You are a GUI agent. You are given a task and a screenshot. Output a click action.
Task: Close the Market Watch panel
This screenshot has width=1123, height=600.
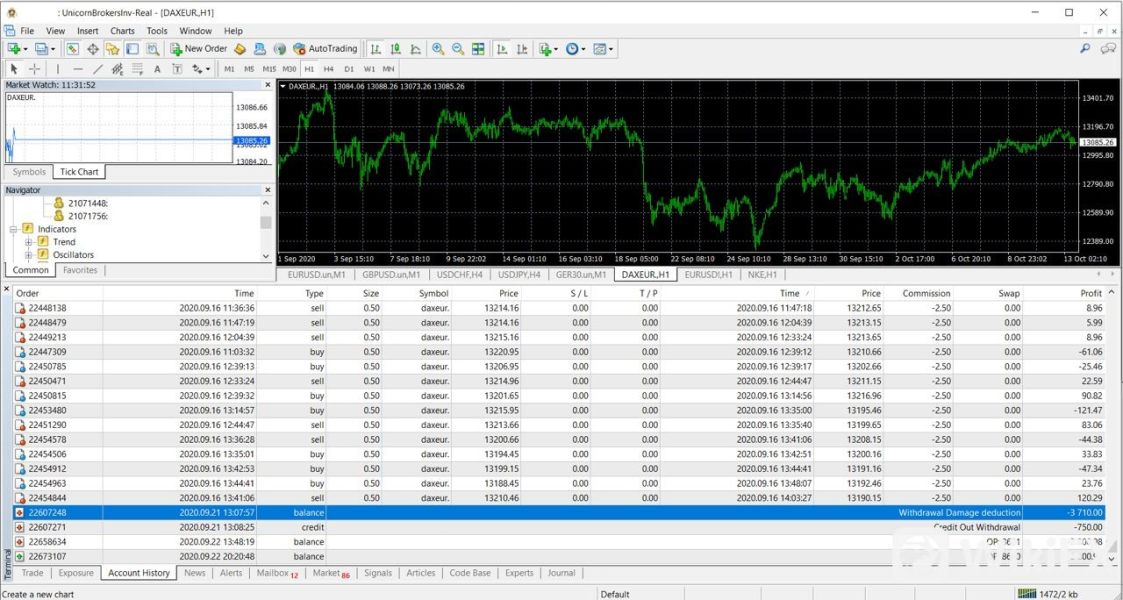pos(268,84)
